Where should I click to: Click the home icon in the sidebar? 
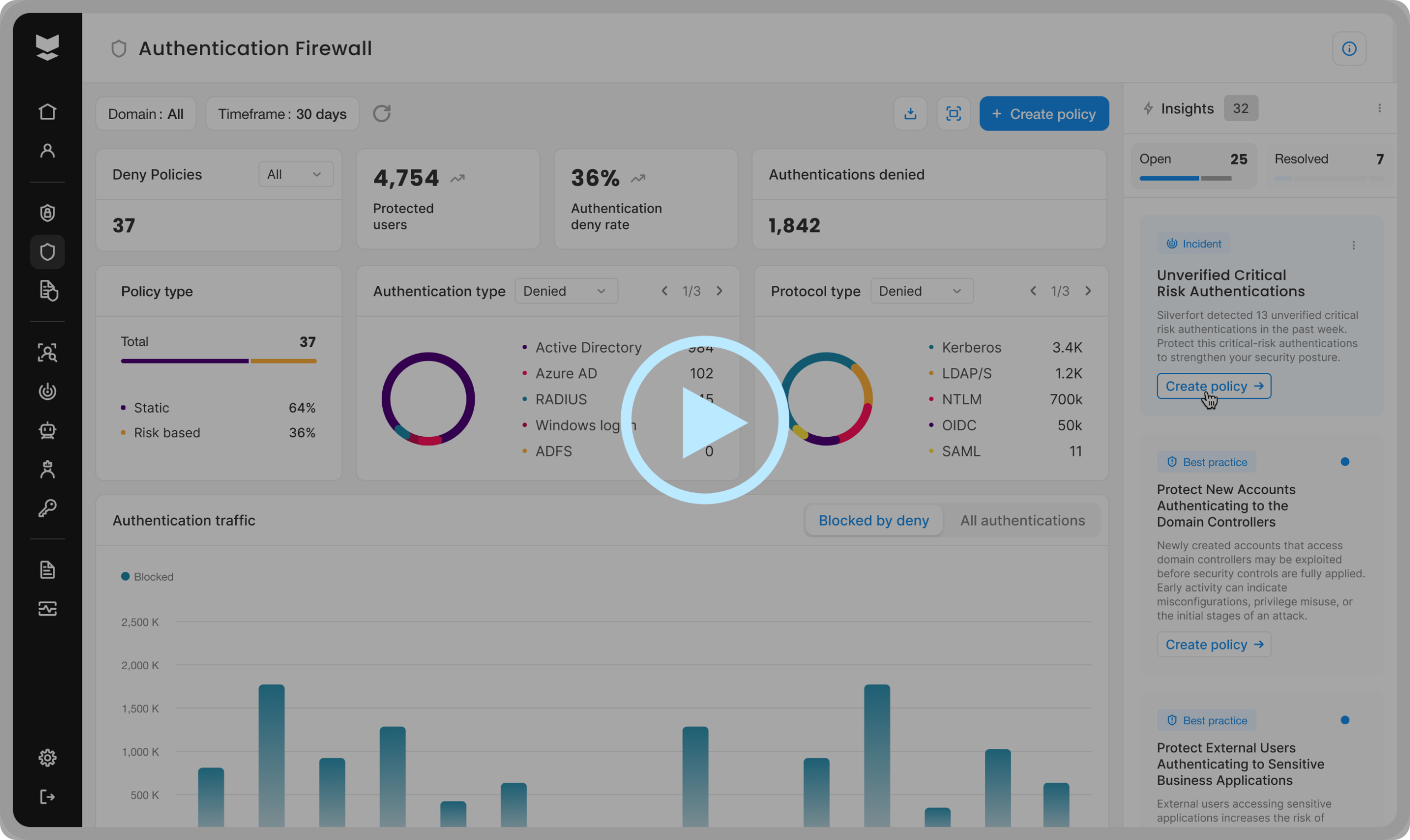point(47,111)
